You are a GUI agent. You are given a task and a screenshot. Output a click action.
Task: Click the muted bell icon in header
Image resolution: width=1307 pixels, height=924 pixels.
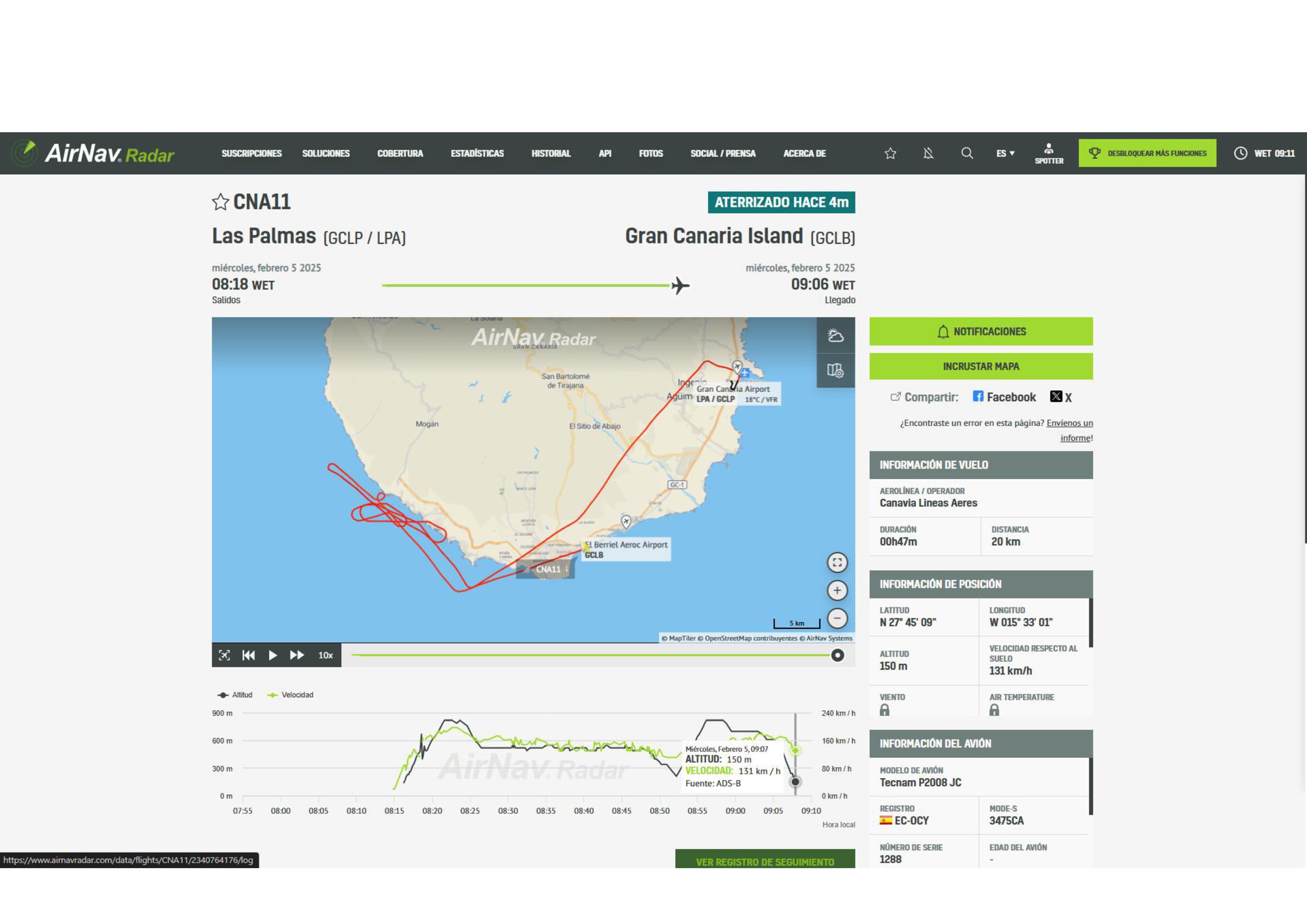tap(928, 153)
